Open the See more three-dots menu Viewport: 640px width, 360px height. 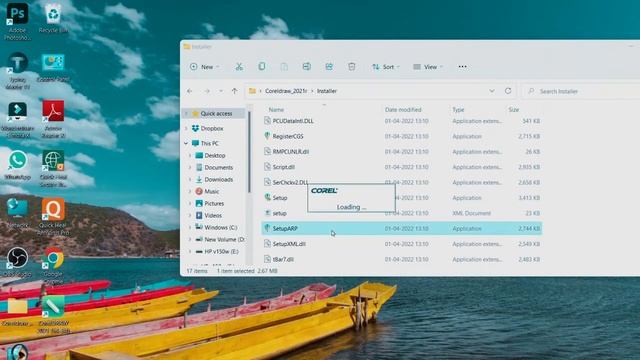click(x=462, y=67)
